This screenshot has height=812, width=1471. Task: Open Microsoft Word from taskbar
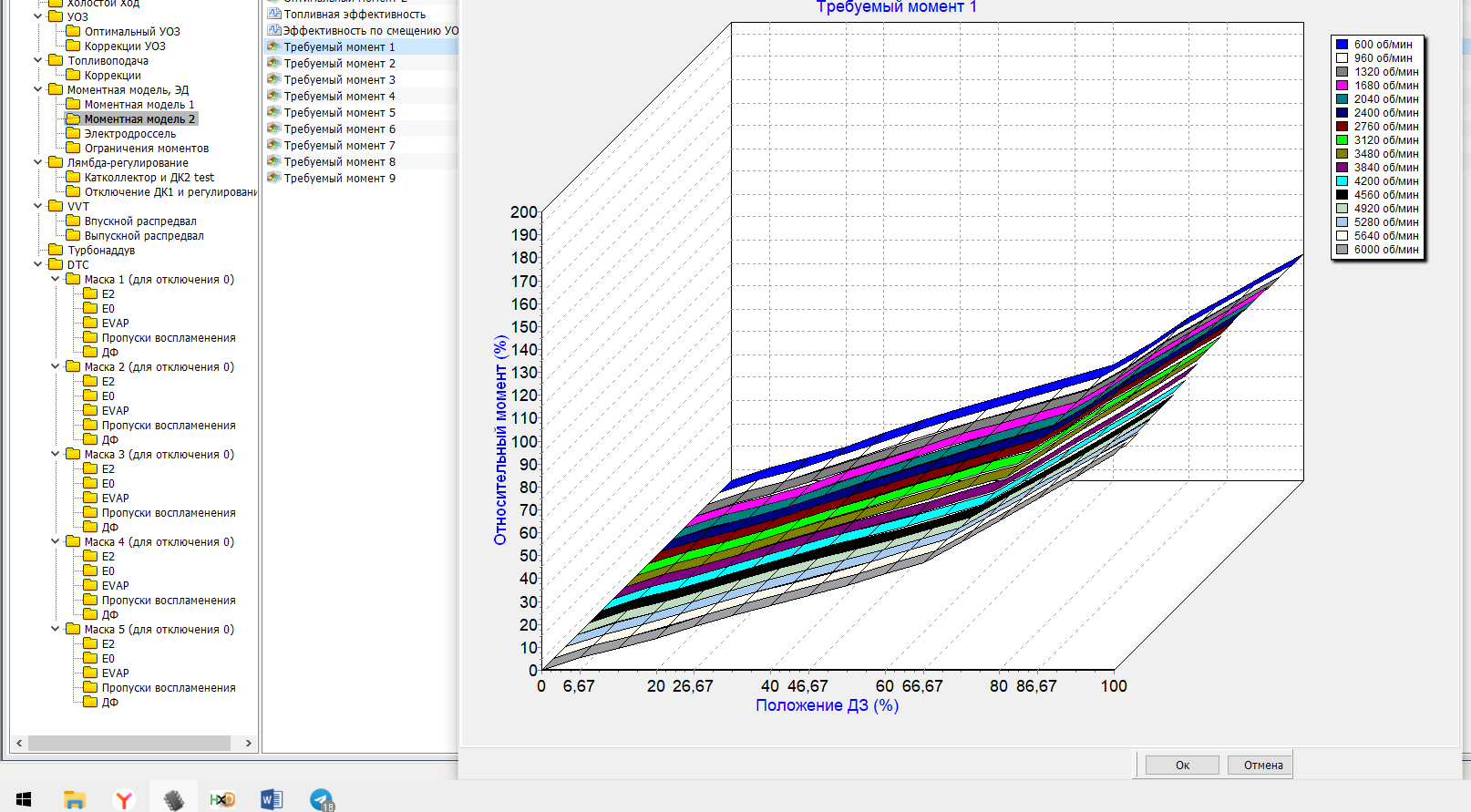272,799
